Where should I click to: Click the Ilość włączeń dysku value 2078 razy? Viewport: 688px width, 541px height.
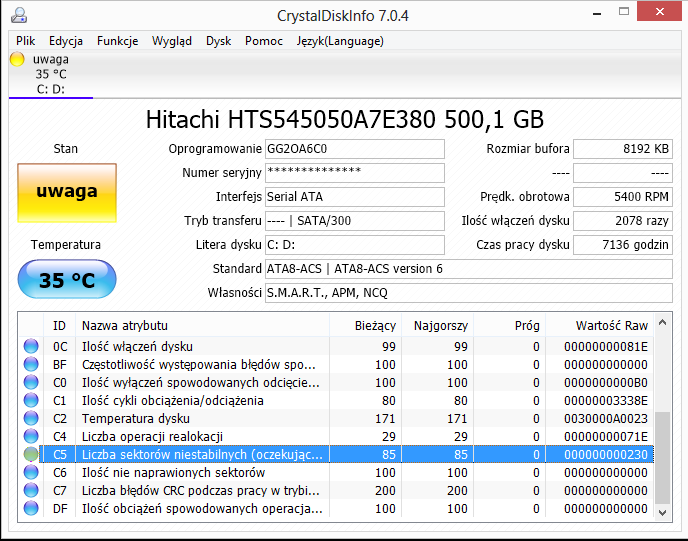click(623, 221)
